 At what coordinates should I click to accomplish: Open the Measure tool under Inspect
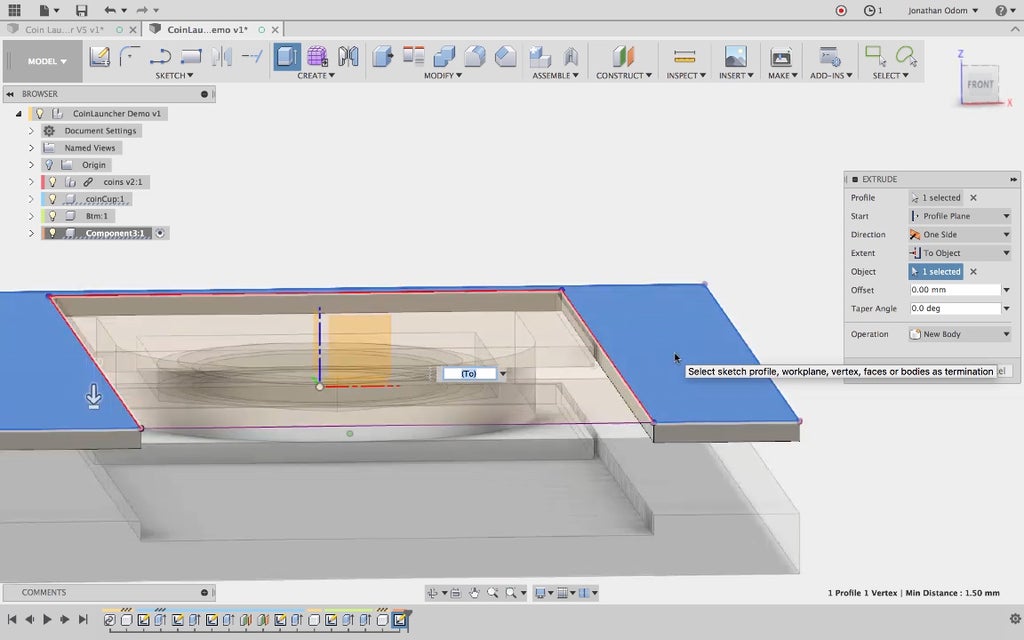[x=684, y=56]
